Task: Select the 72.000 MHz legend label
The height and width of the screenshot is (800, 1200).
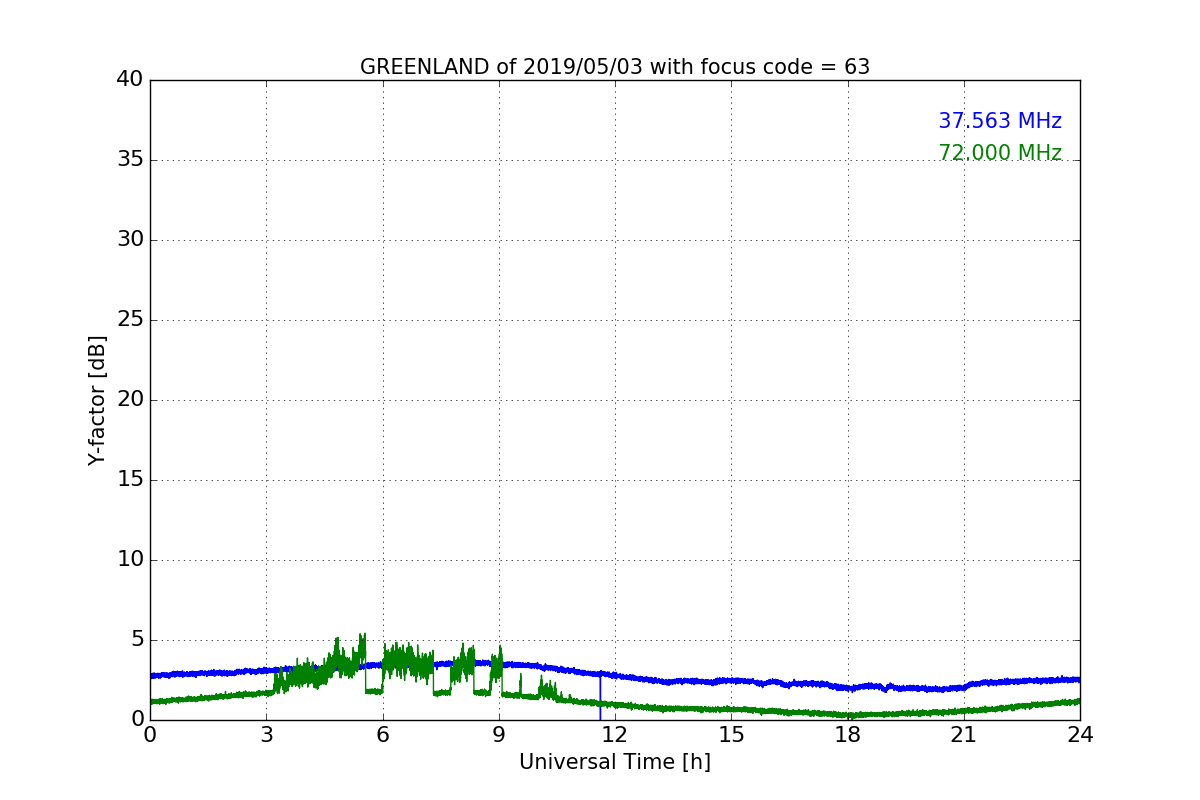Action: 1000,153
